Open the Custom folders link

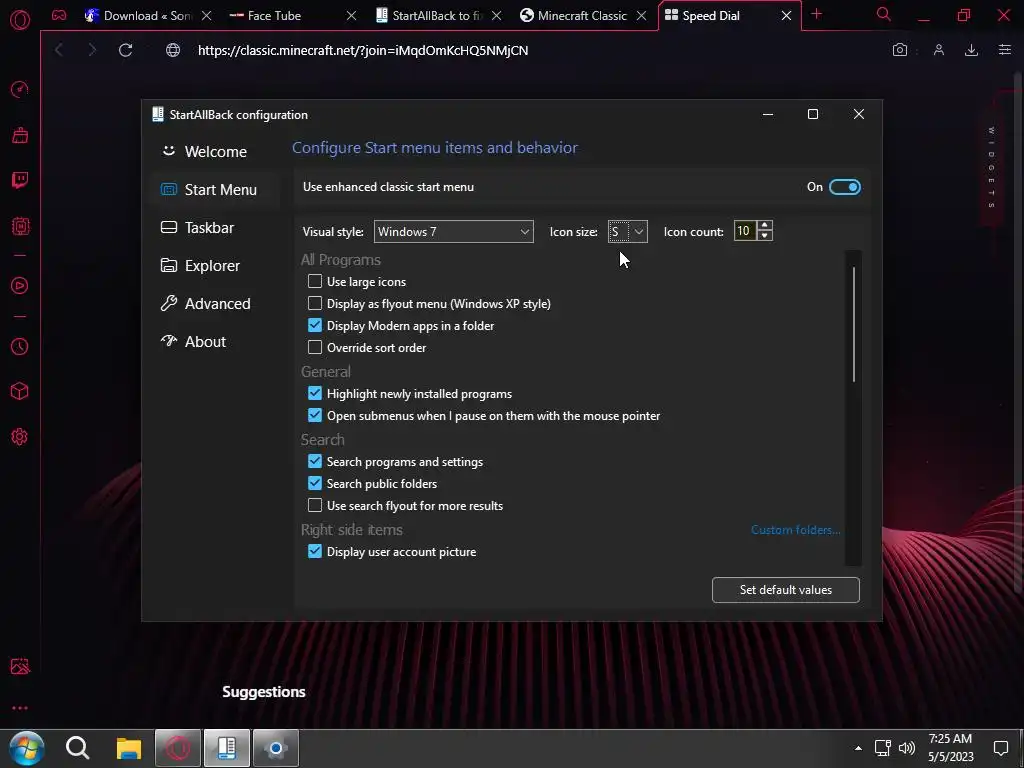pos(795,530)
